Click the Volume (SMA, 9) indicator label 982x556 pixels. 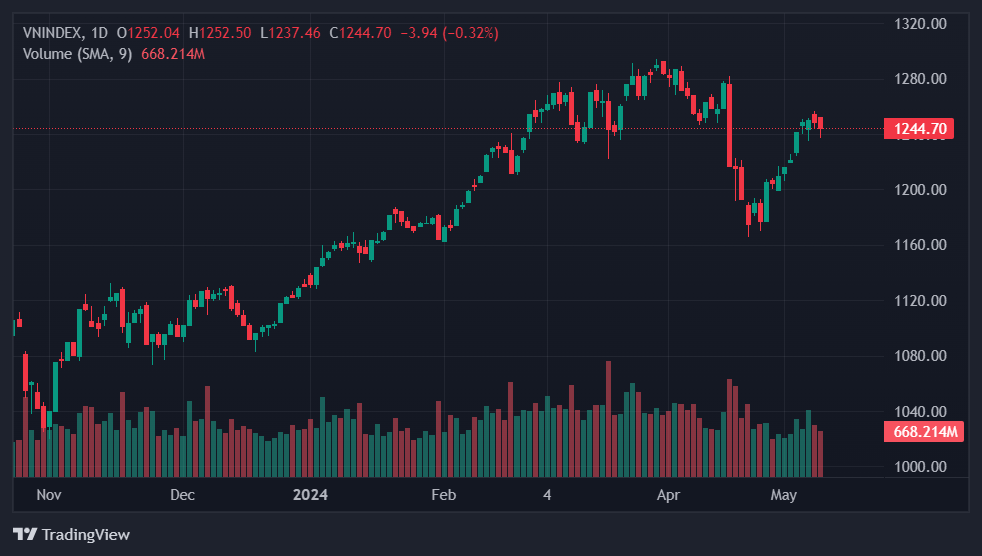click(x=78, y=54)
